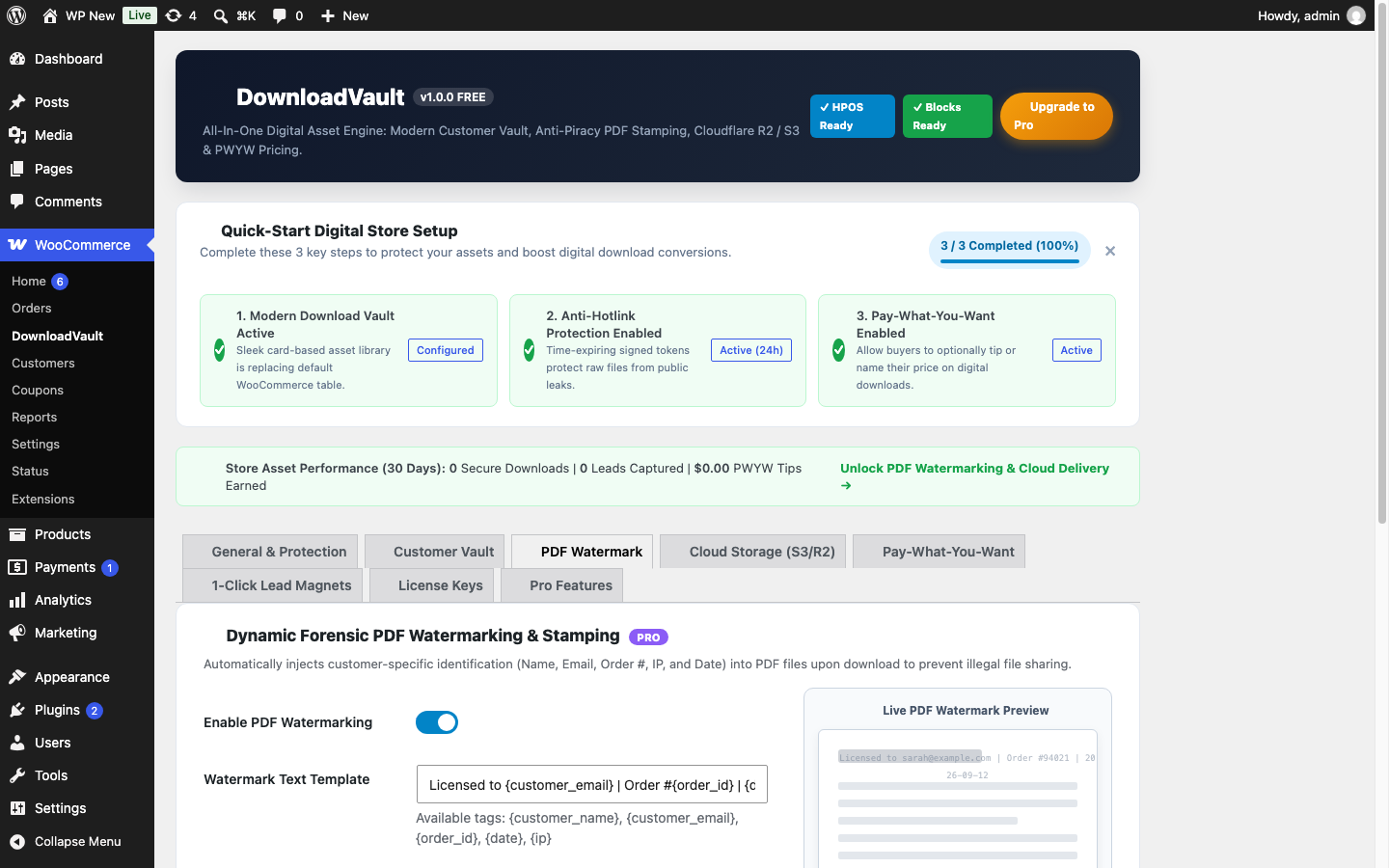Image resolution: width=1389 pixels, height=868 pixels.
Task: Click the HPOS Ready badge
Action: pyautogui.click(x=853, y=116)
